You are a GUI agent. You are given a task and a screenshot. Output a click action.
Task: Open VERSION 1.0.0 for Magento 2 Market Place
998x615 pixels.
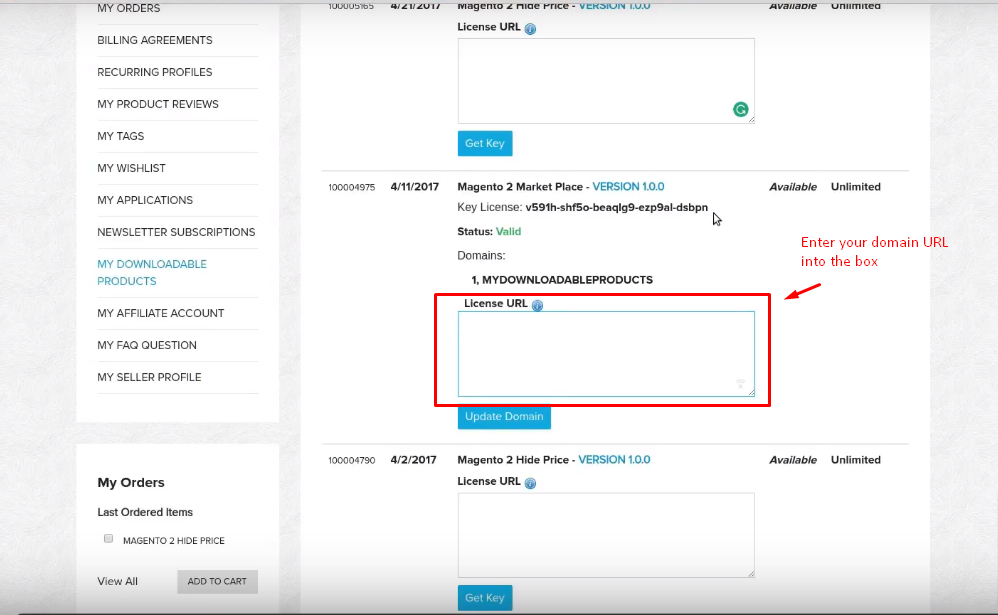pos(629,186)
